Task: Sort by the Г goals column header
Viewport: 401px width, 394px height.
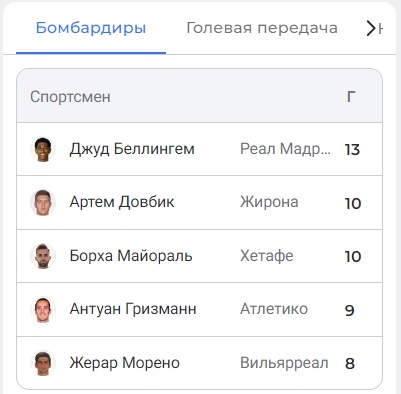Action: [351, 97]
